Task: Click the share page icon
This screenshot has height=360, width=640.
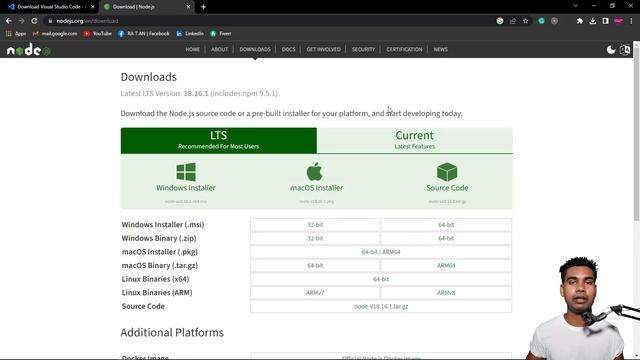Action: [x=513, y=21]
